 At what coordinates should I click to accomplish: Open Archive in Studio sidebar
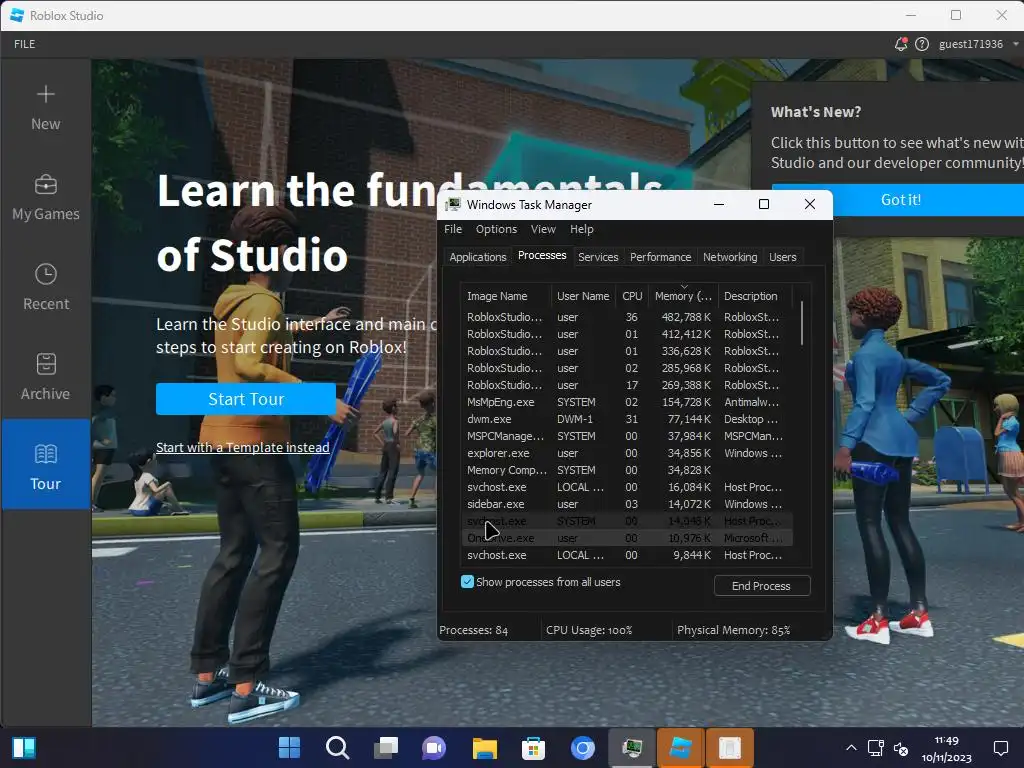click(x=46, y=377)
